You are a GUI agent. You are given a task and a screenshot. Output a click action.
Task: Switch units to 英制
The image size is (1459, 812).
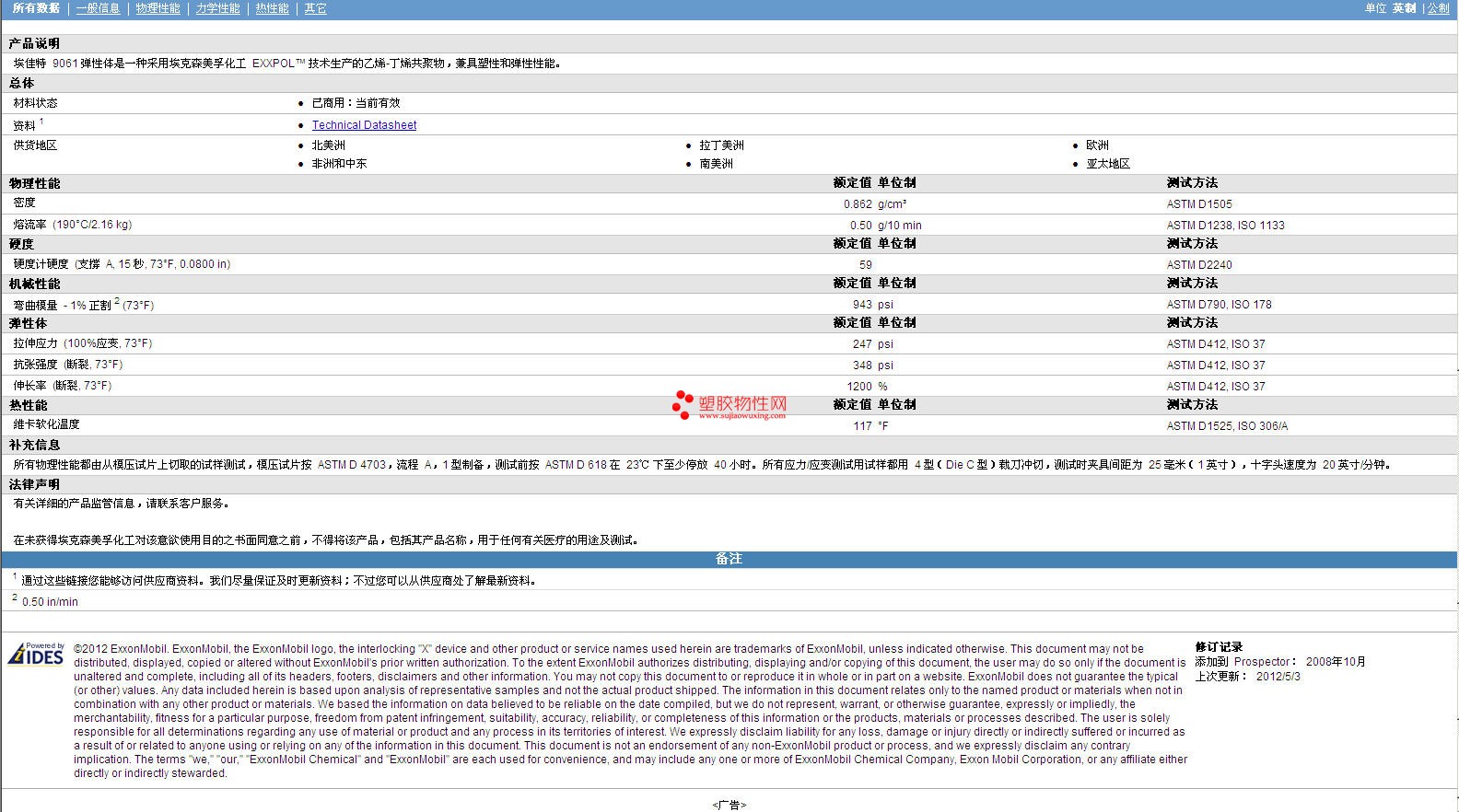(1404, 8)
